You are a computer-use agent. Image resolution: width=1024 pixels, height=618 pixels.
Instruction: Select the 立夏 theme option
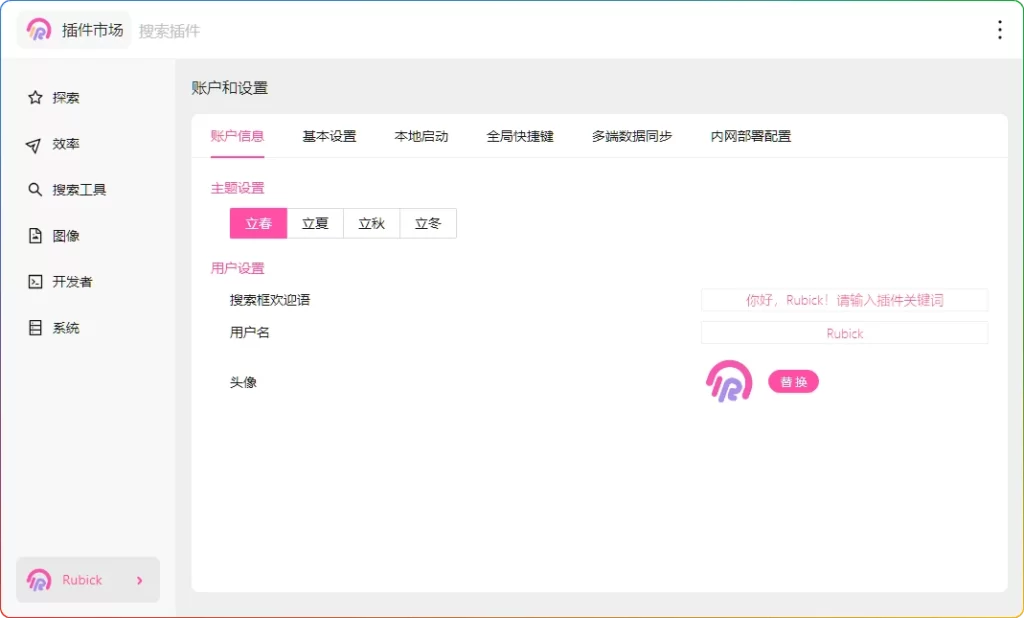click(x=314, y=223)
